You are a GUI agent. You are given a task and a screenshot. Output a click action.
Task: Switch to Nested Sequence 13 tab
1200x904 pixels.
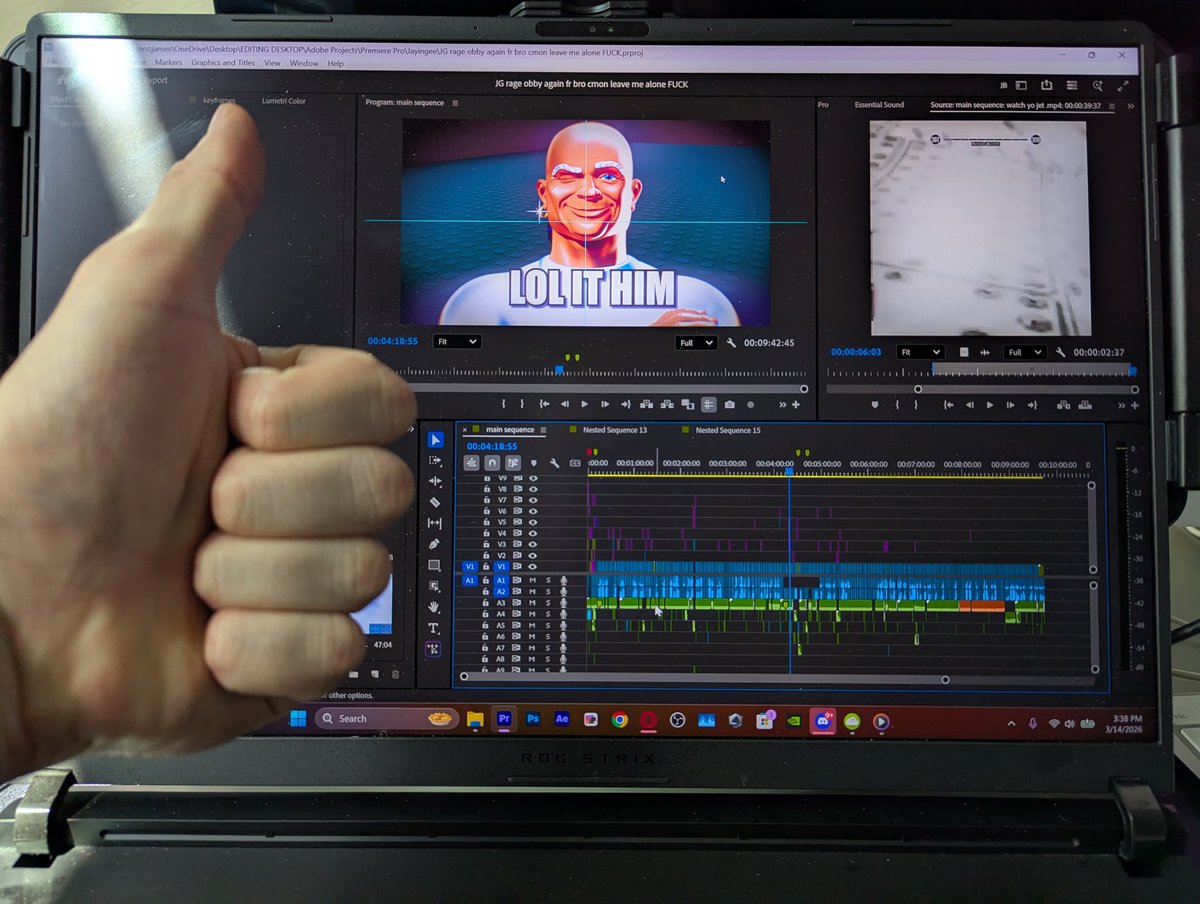point(615,430)
